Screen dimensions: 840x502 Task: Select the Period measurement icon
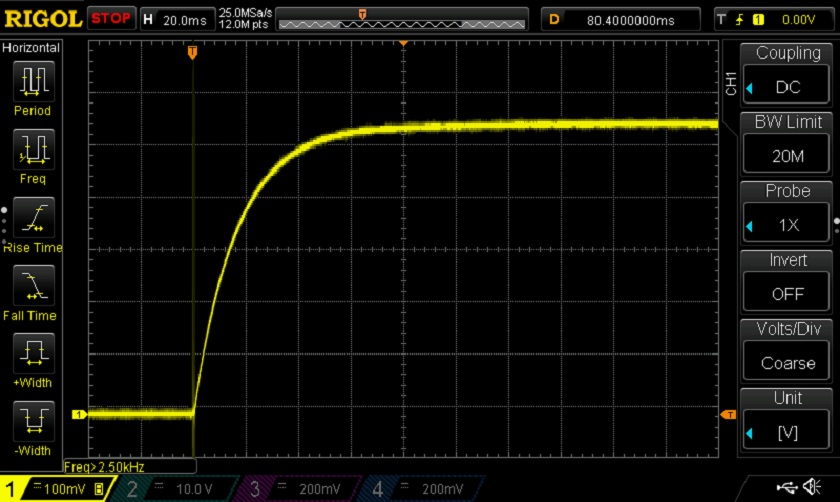32,82
